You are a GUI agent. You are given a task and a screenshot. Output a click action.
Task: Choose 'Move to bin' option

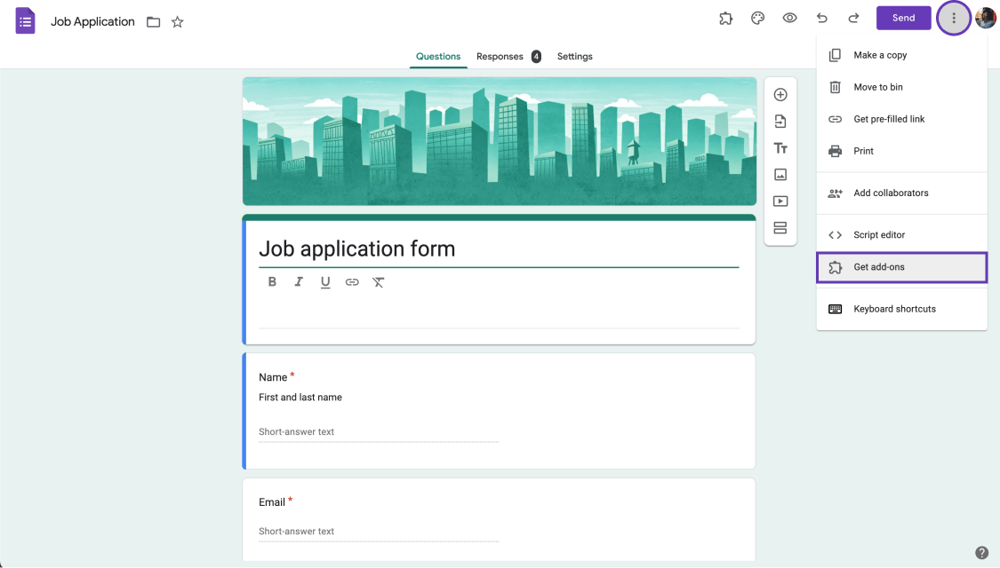(902, 87)
